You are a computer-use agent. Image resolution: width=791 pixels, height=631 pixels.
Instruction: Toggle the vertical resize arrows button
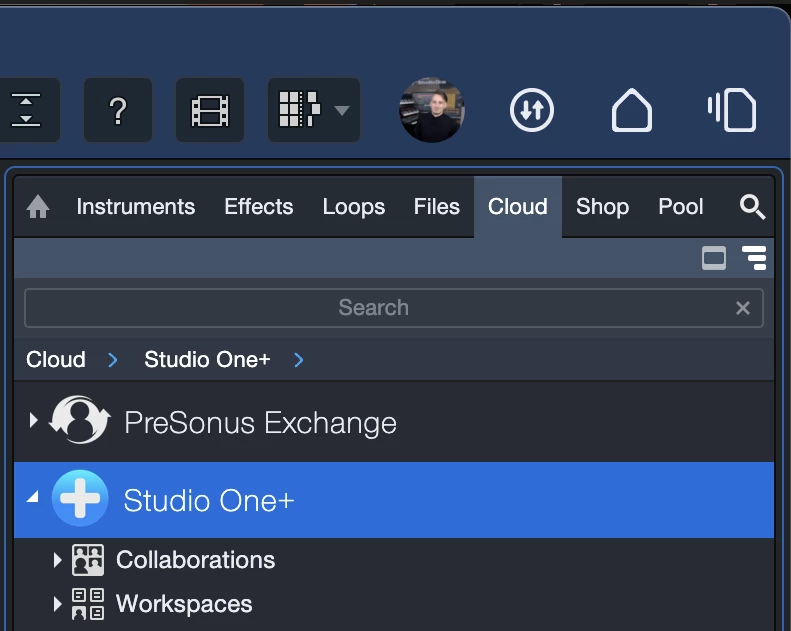point(25,110)
